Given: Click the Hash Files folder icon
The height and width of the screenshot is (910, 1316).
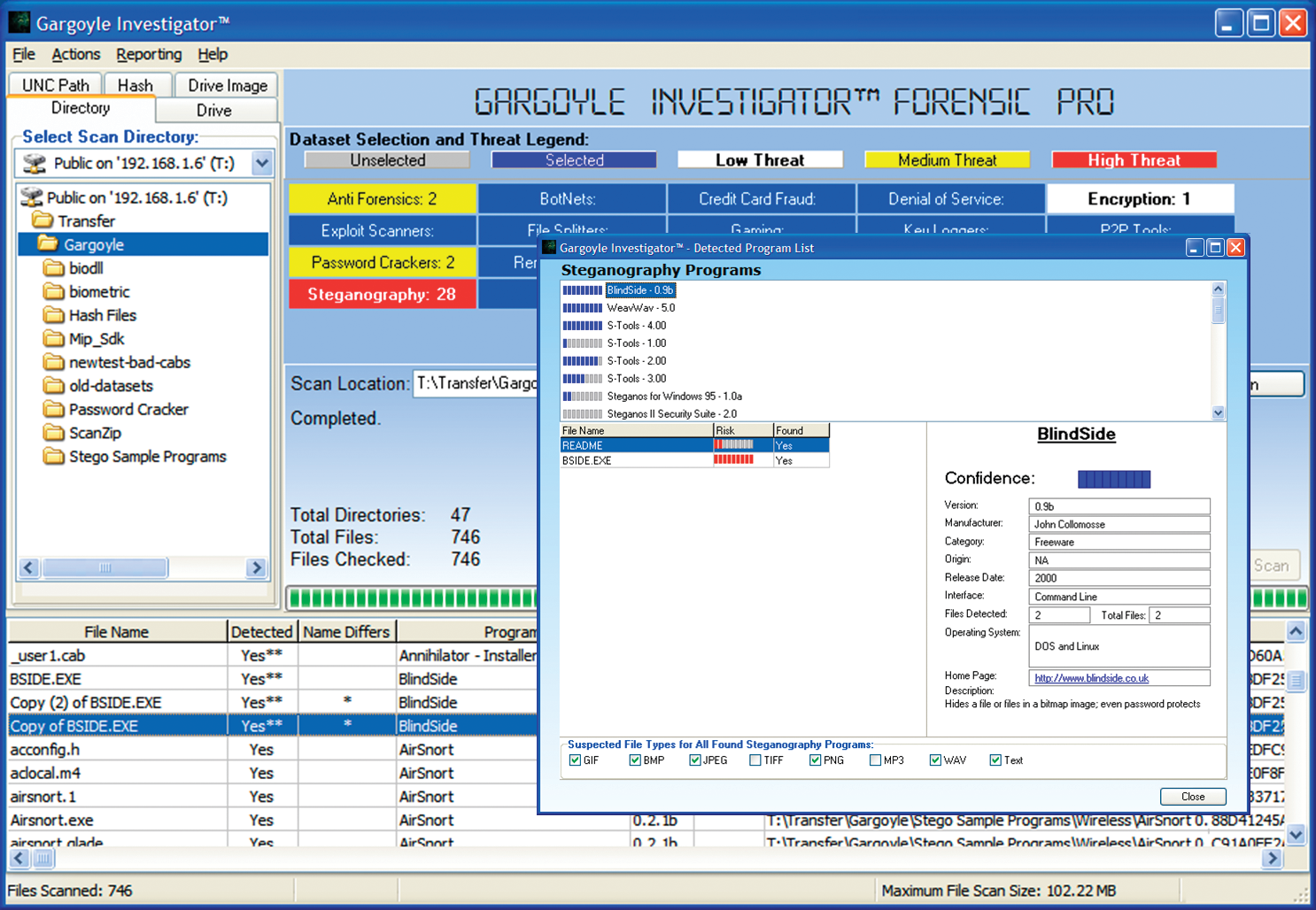Looking at the screenshot, I should click(54, 315).
